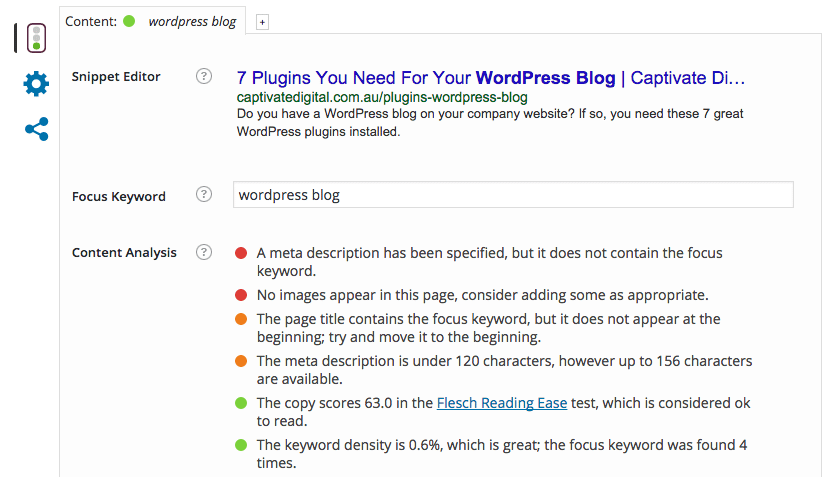The height and width of the screenshot is (477, 832).
Task: Click the Focus Keyword help icon
Action: [x=204, y=194]
